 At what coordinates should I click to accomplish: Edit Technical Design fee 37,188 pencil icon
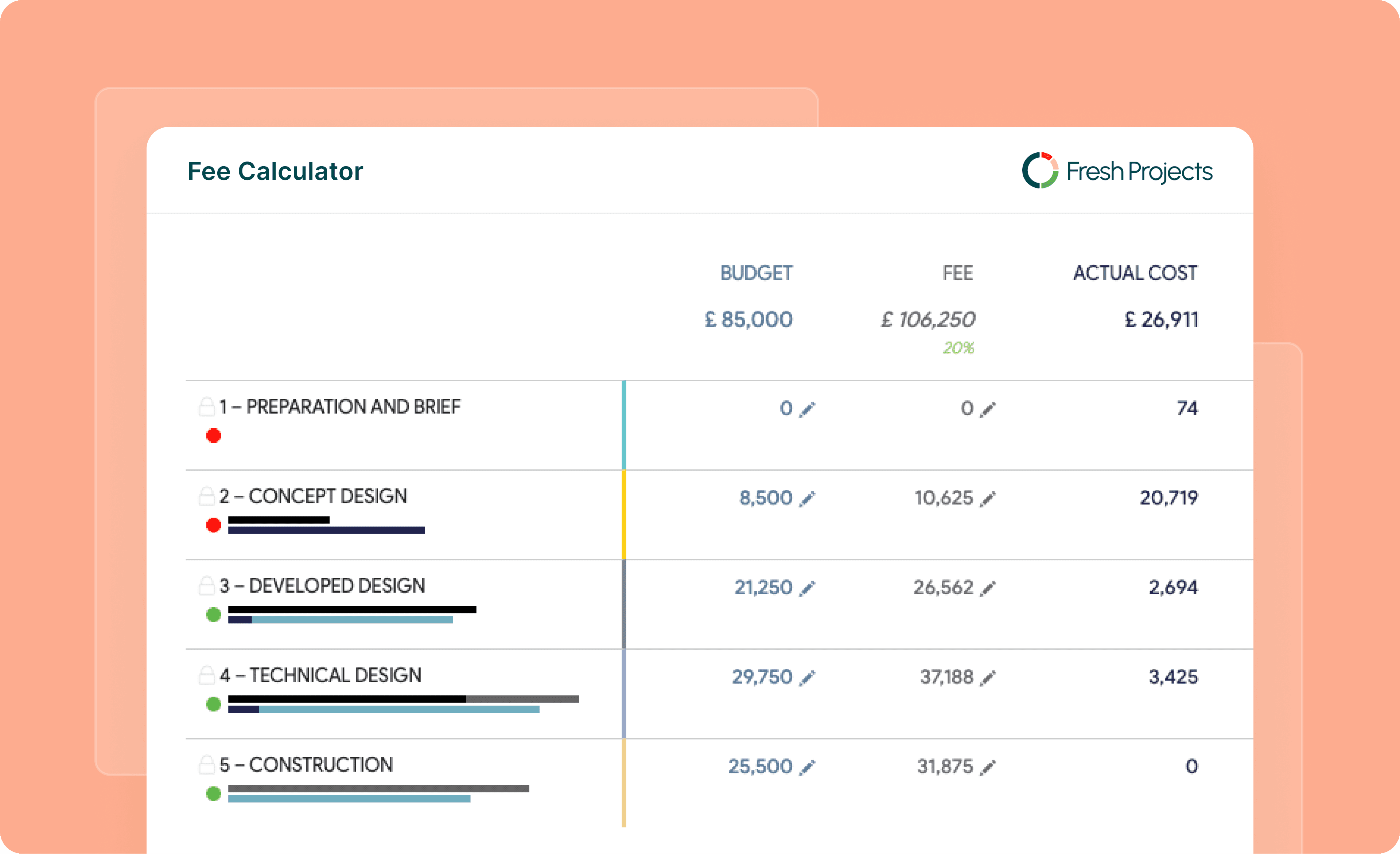[988, 678]
